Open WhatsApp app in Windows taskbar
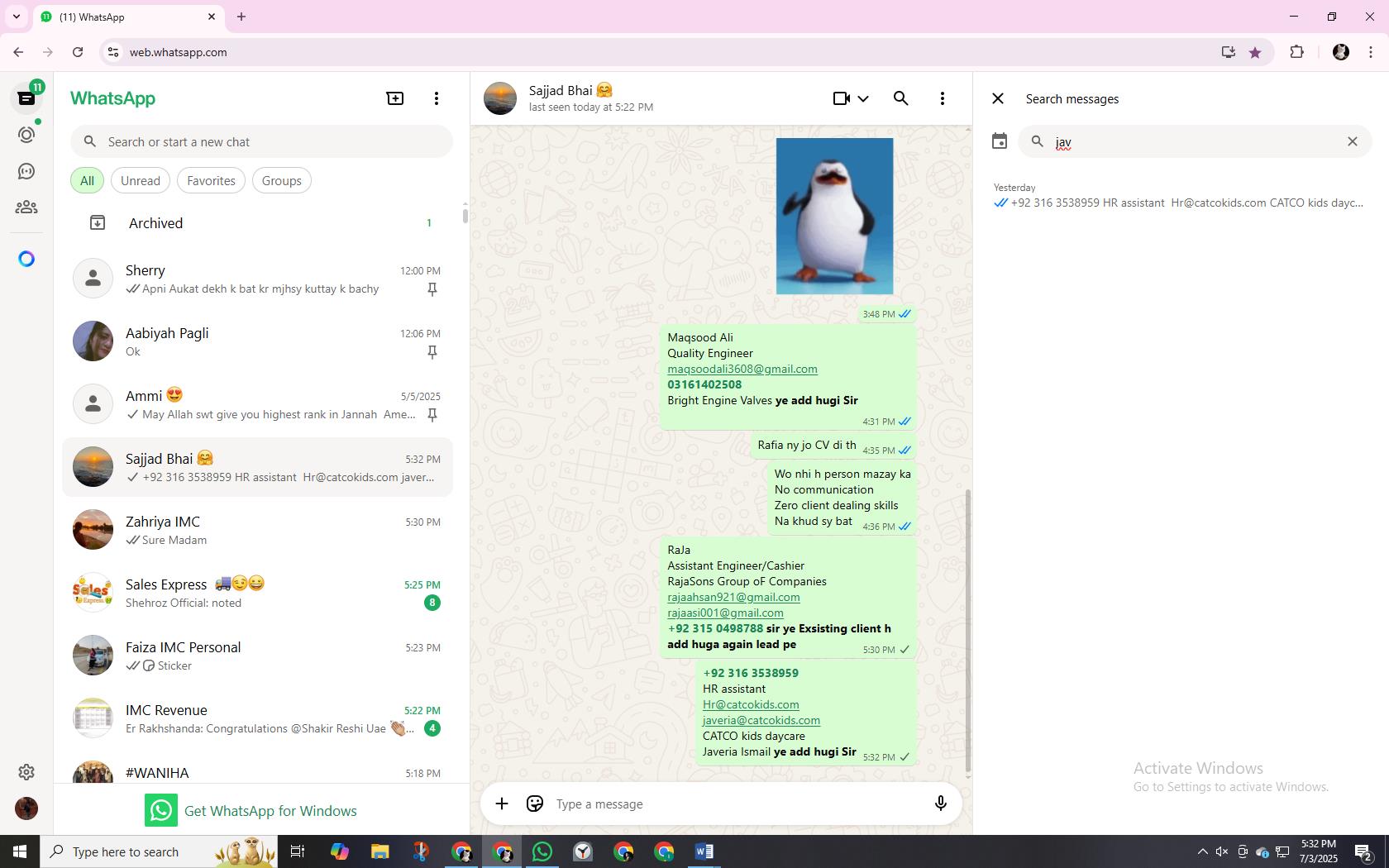 pyautogui.click(x=542, y=851)
